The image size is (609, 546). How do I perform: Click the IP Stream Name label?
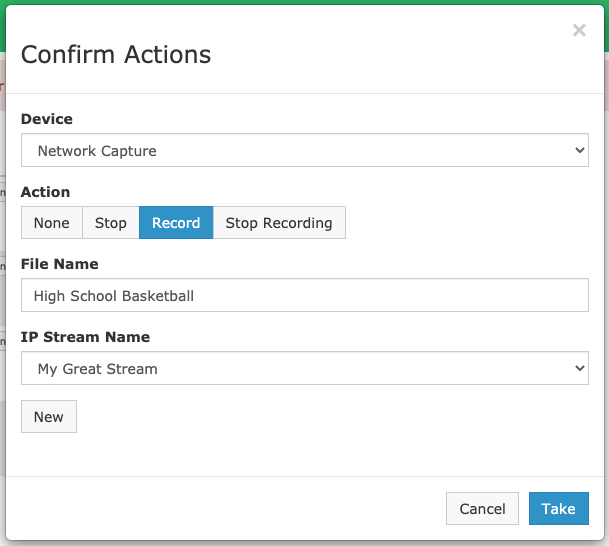point(85,337)
